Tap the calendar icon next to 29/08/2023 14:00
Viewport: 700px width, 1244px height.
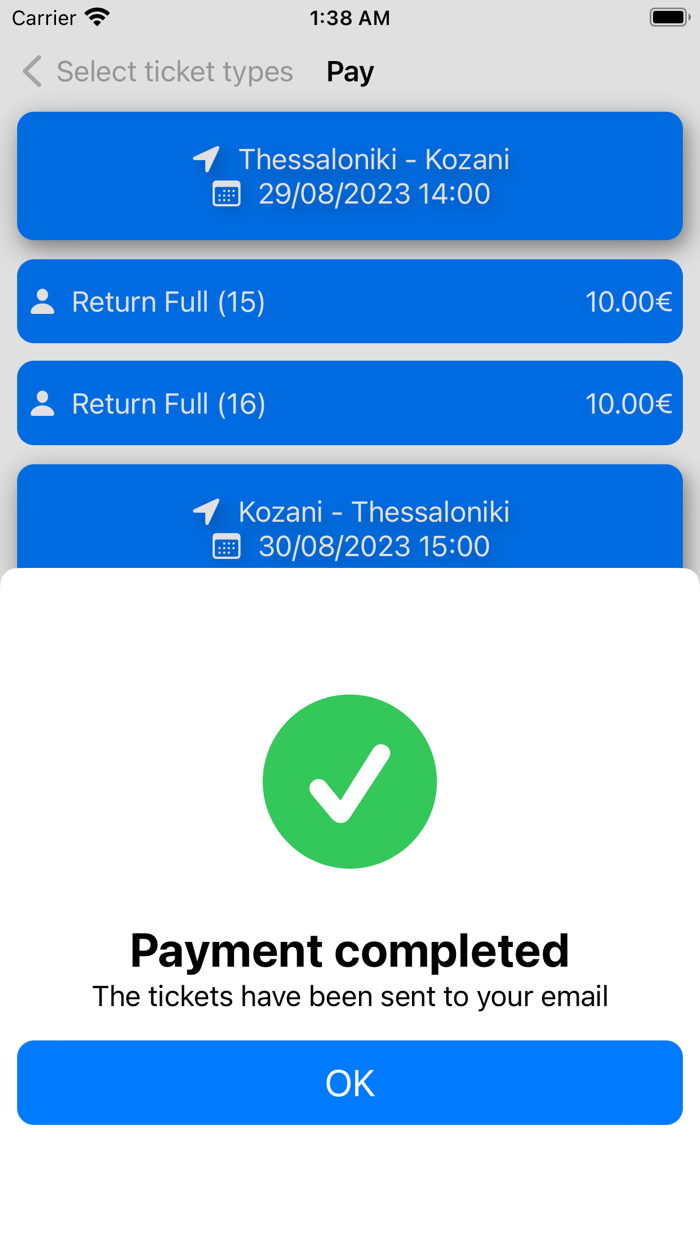227,194
